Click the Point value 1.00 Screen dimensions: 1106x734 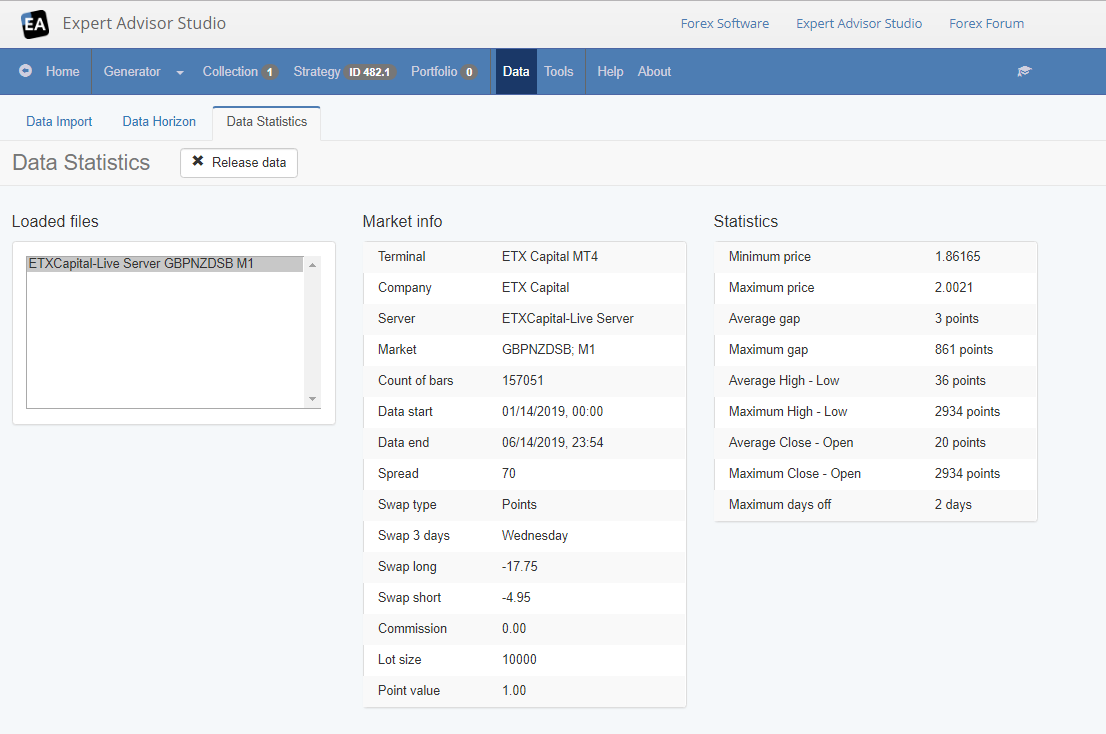(514, 691)
